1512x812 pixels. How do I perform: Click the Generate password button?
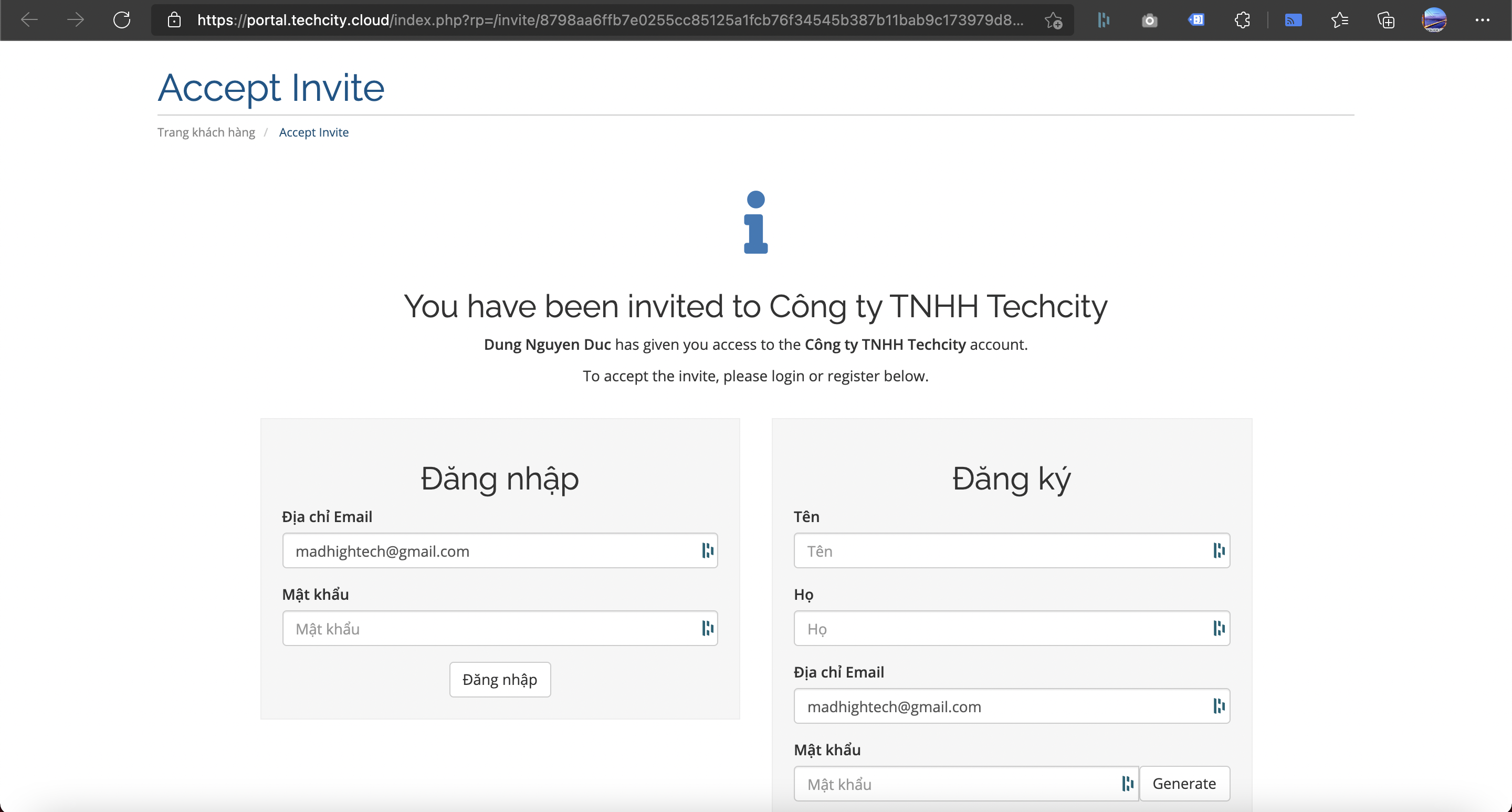point(1184,783)
